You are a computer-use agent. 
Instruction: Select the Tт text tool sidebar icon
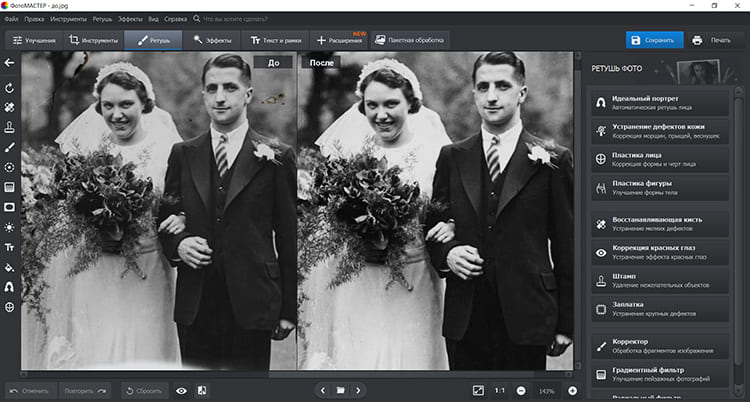[9, 247]
